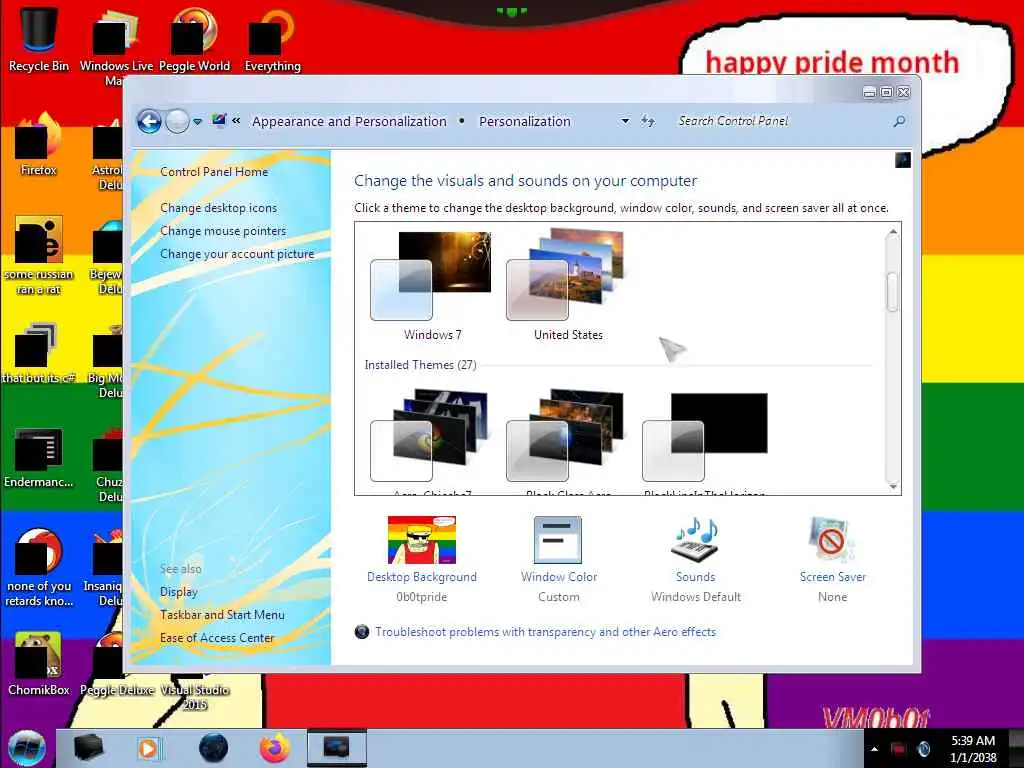Open Change mouse pointers
The width and height of the screenshot is (1024, 768).
pyautogui.click(x=223, y=231)
